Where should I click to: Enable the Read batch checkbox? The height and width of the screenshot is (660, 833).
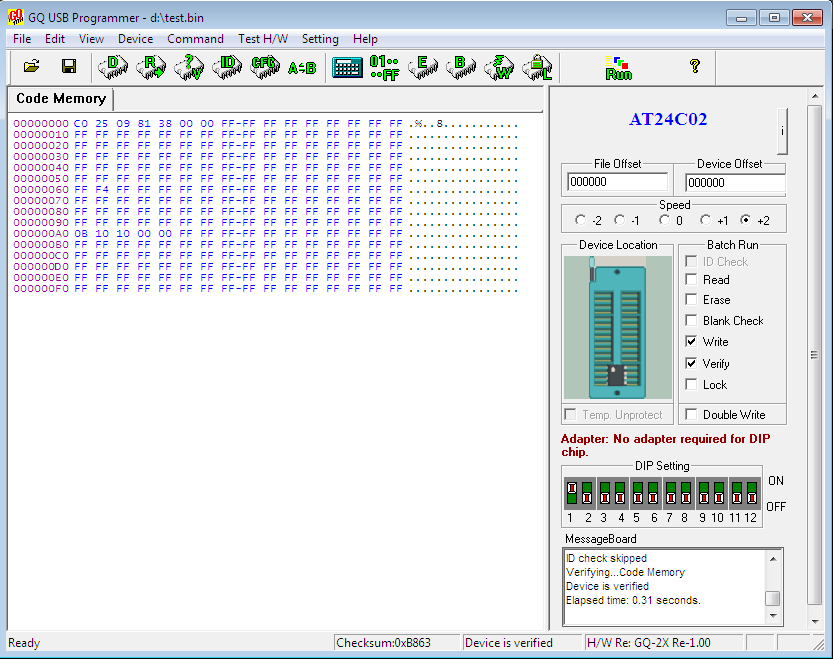click(x=691, y=280)
